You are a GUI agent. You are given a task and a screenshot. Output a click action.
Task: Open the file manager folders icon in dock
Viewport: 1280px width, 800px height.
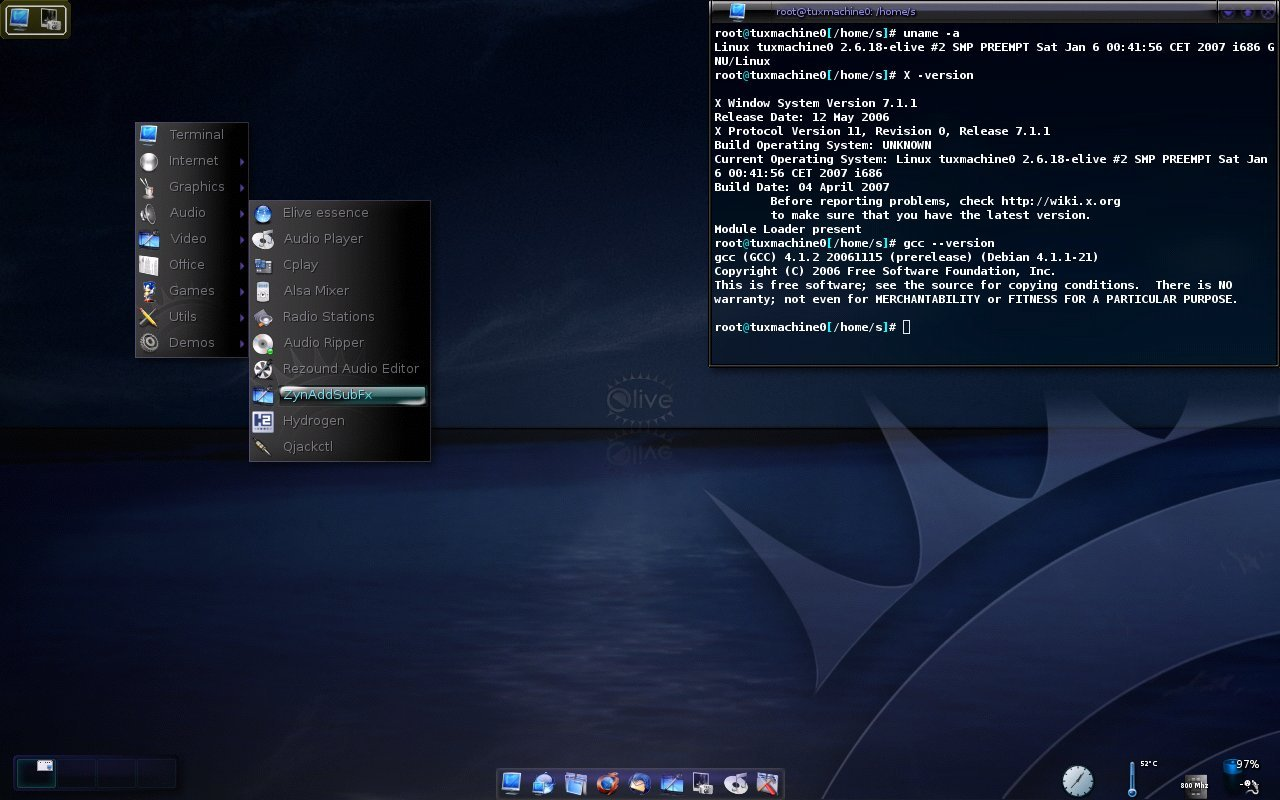pos(575,783)
